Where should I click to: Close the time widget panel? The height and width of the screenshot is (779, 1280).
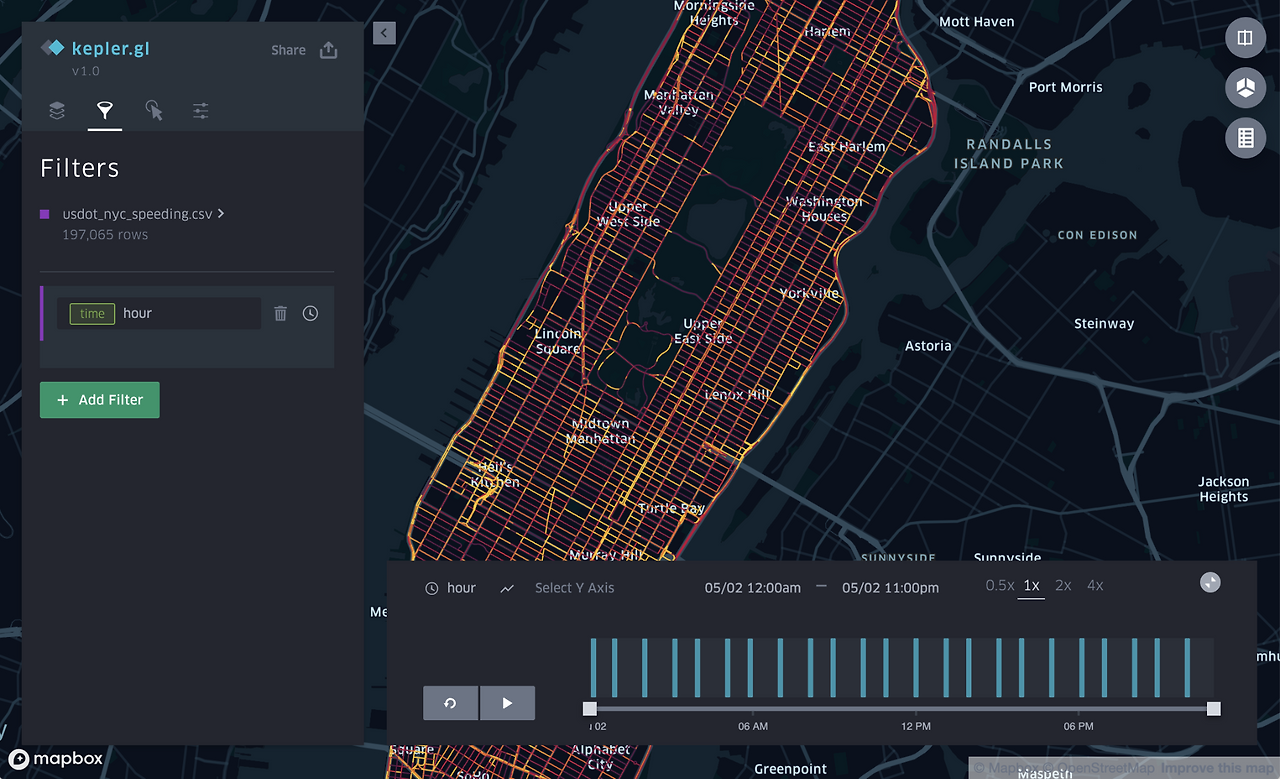click(1210, 582)
